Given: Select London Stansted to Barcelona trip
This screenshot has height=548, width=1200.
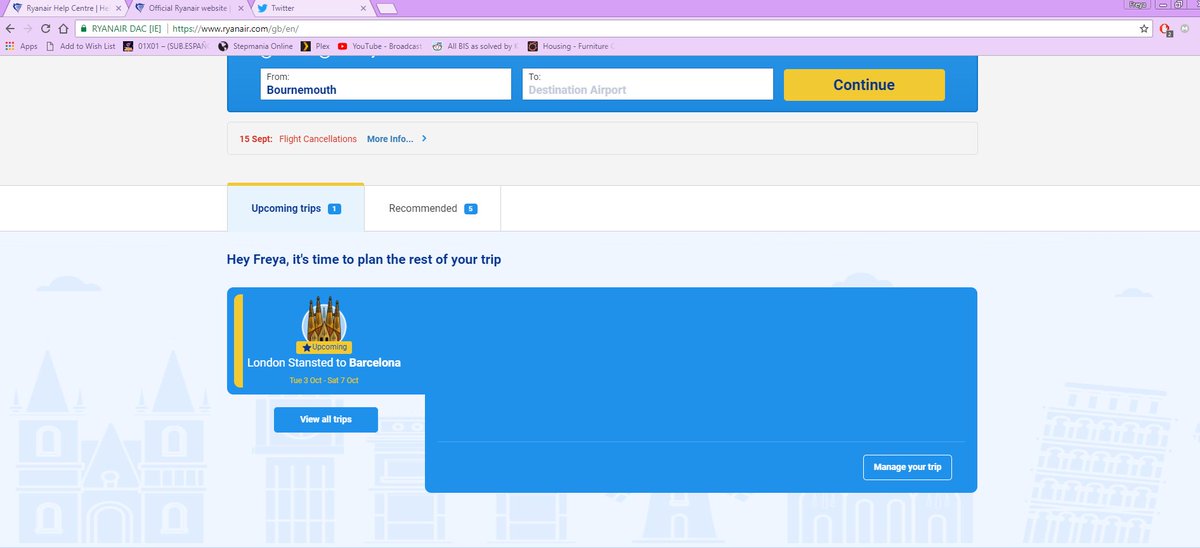Looking at the screenshot, I should (324, 363).
